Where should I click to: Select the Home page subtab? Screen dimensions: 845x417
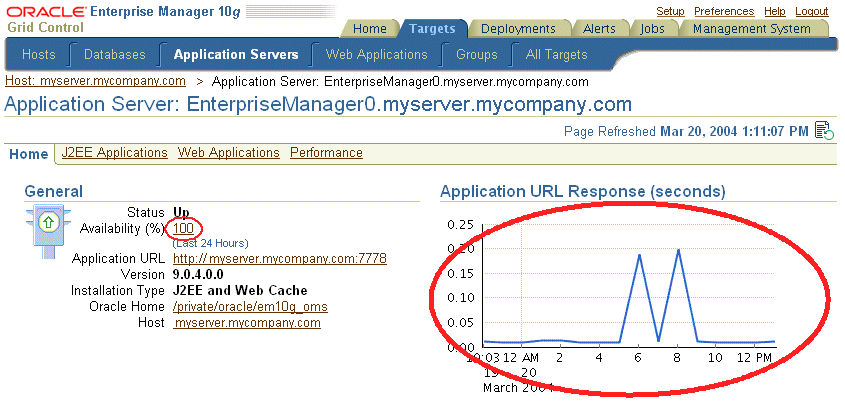[29, 154]
